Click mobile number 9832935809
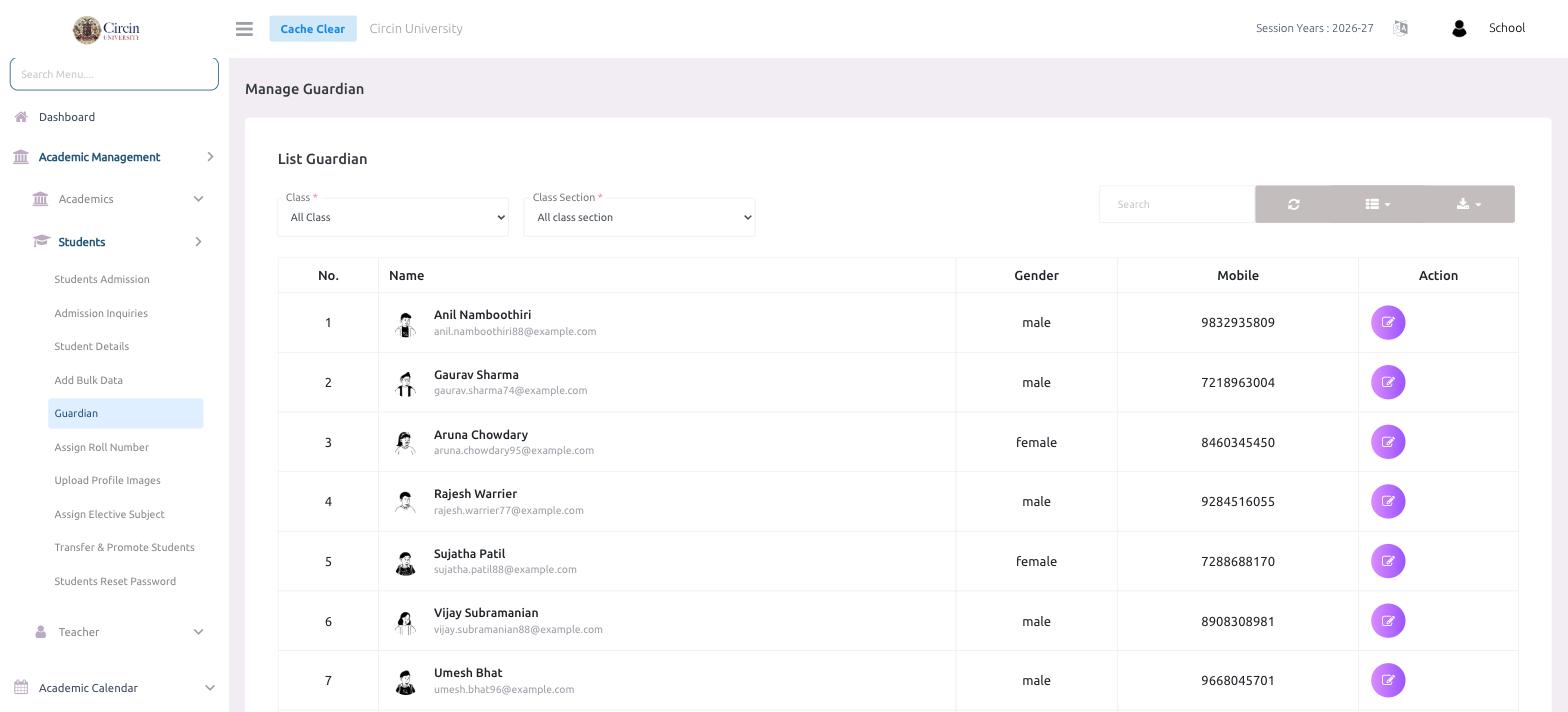This screenshot has height=712, width=1568. click(1238, 323)
